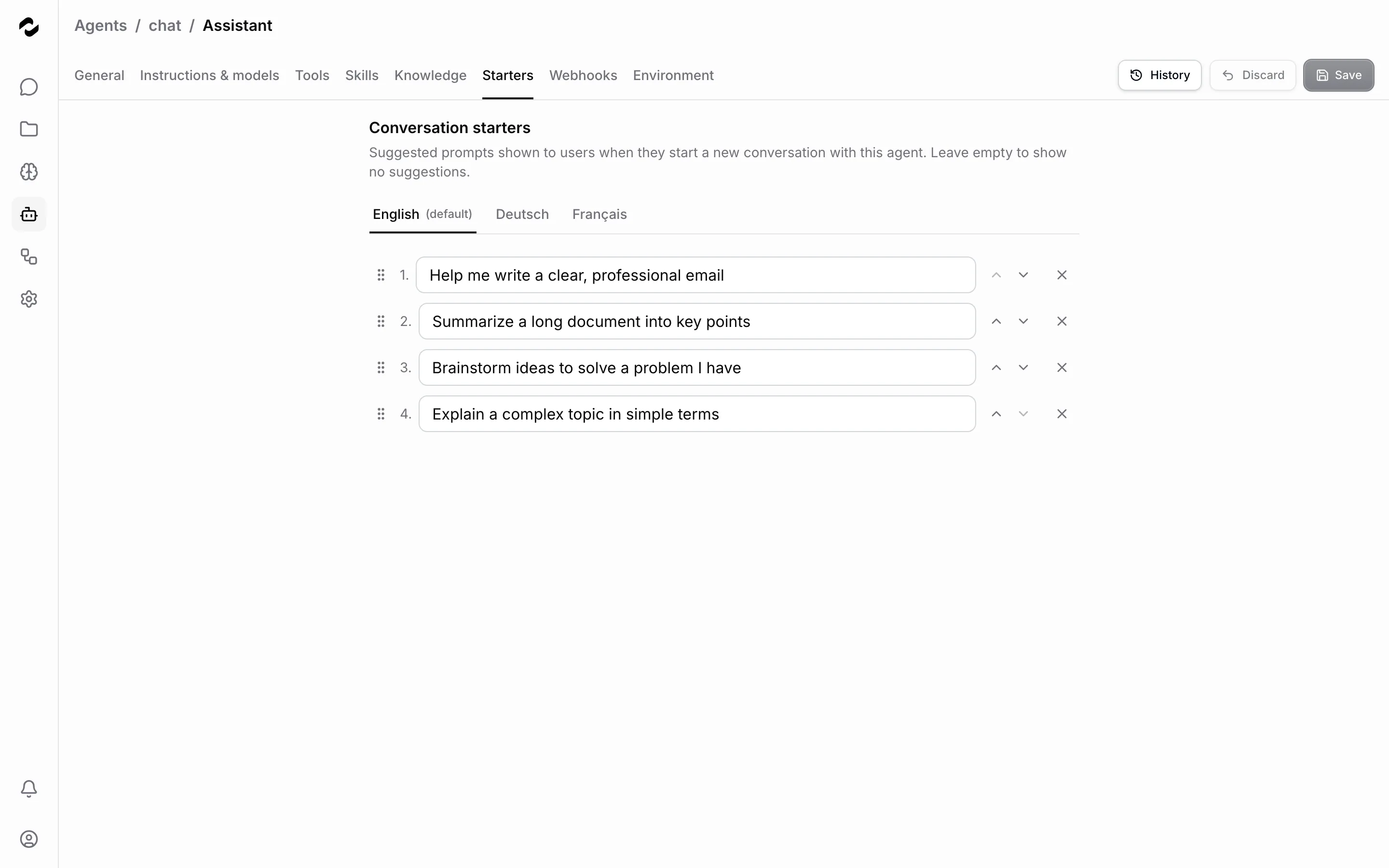This screenshot has height=868, width=1389.
Task: Open the chat bubble icon in sidebar
Action: coord(29,87)
